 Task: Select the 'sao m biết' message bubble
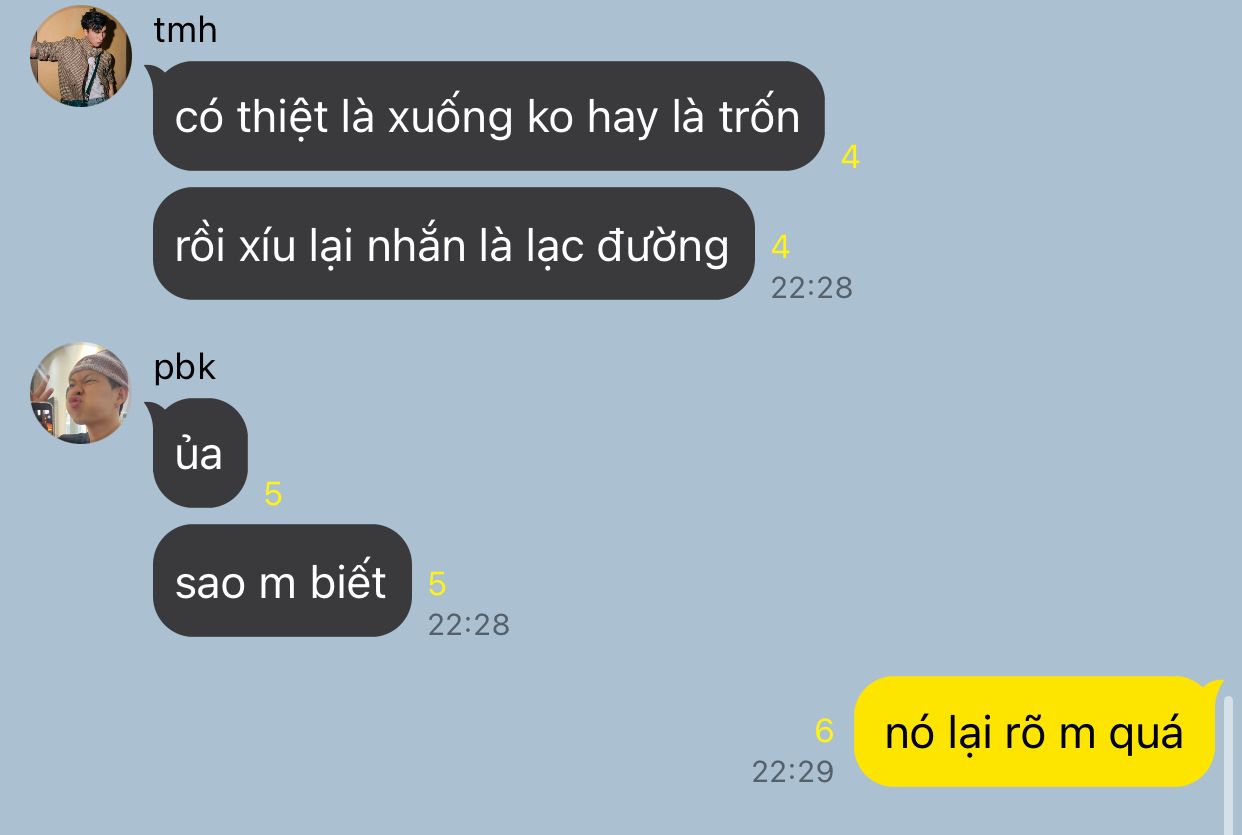coord(281,581)
